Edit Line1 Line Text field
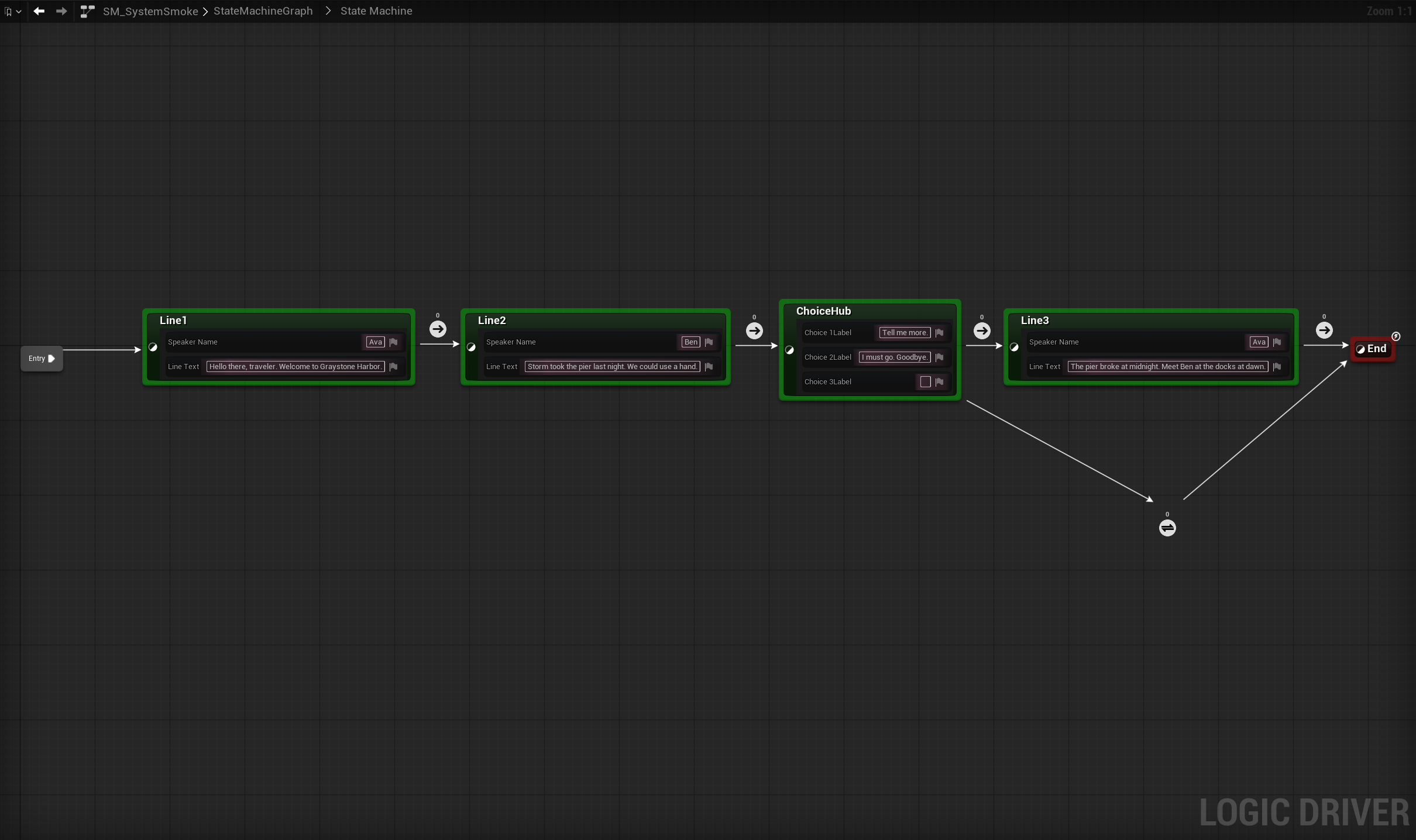The width and height of the screenshot is (1416, 840). (x=295, y=367)
